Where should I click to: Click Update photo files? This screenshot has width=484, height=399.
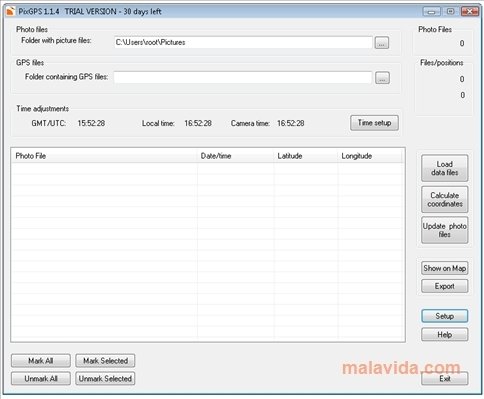point(445,230)
